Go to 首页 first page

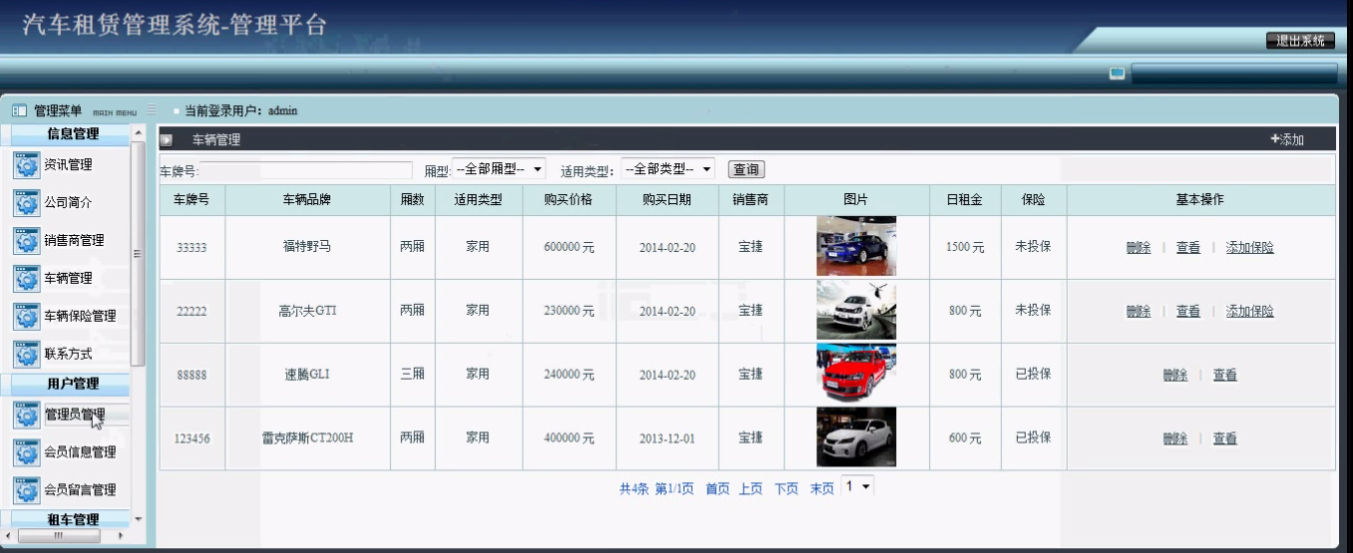click(717, 489)
